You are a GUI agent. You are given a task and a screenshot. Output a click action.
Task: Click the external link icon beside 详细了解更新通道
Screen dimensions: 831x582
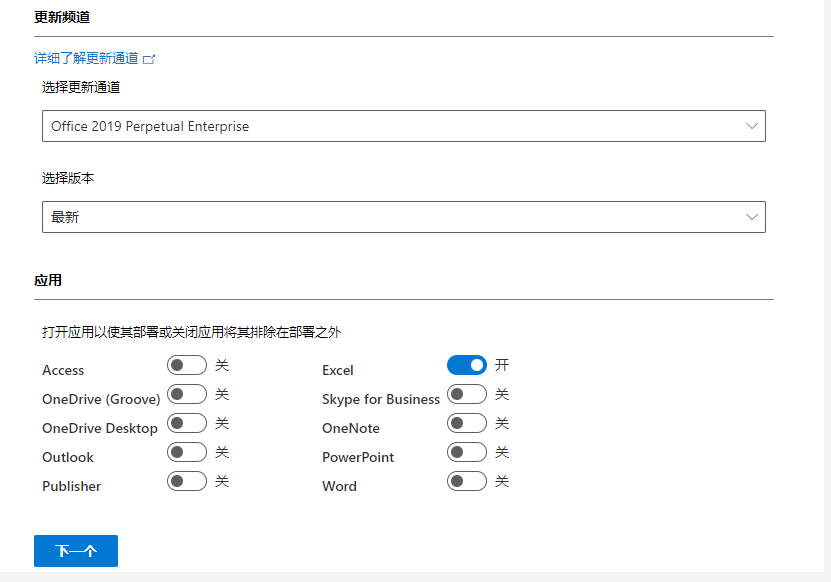[x=149, y=59]
